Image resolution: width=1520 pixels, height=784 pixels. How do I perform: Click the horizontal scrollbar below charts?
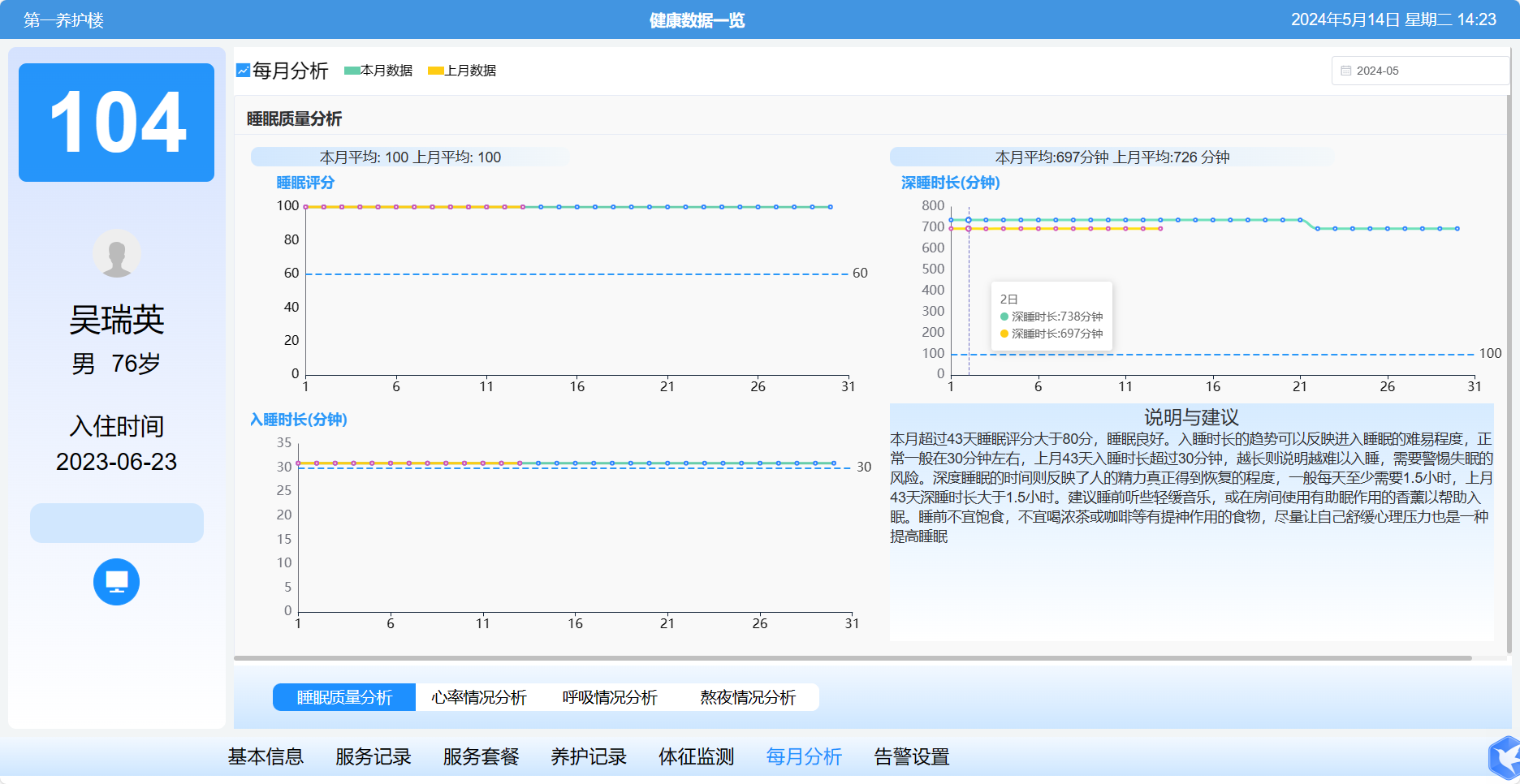tap(853, 658)
